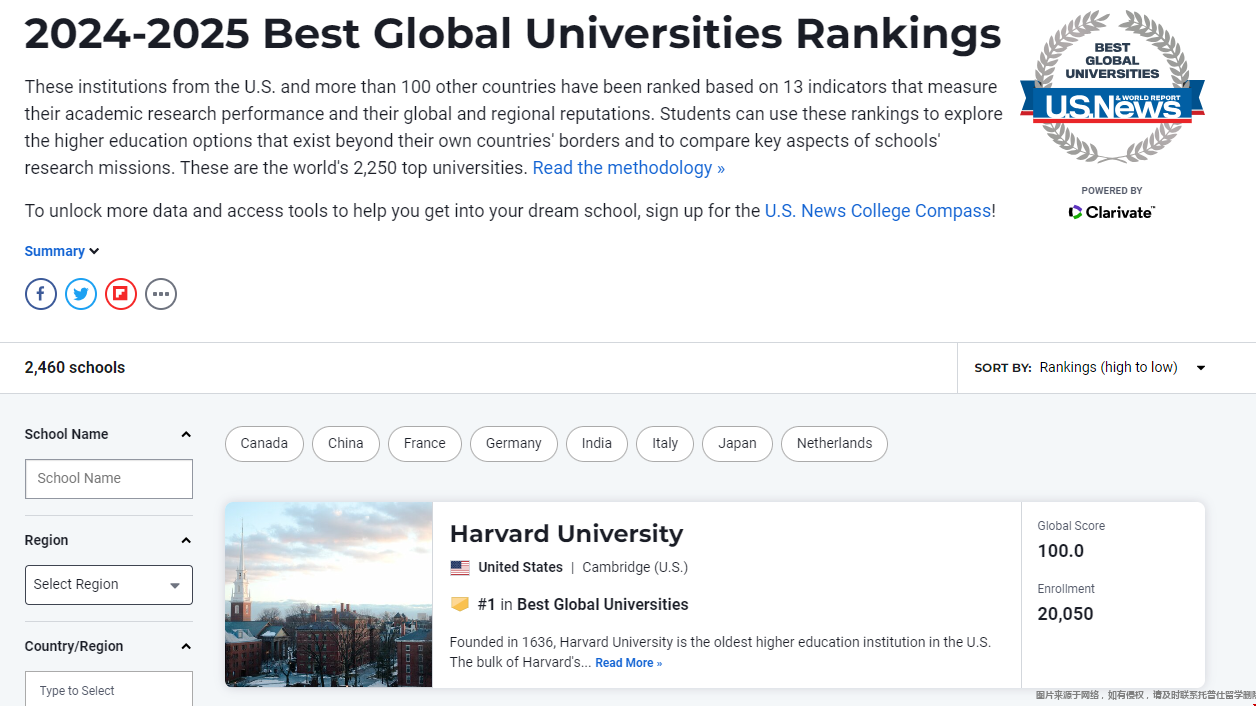Viewport: 1256px width, 706px height.
Task: Filter by China chip
Action: coord(346,444)
